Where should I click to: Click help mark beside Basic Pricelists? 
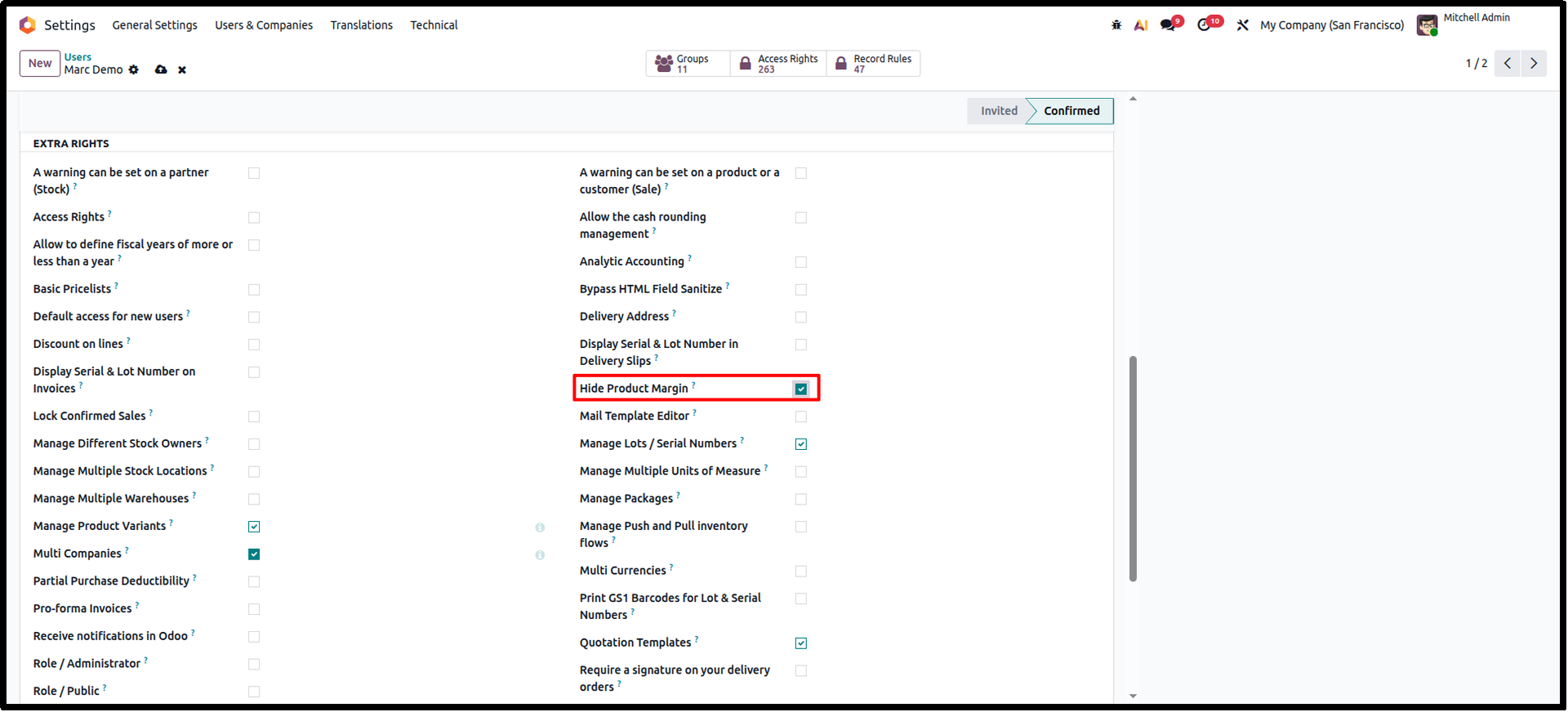coord(116,286)
